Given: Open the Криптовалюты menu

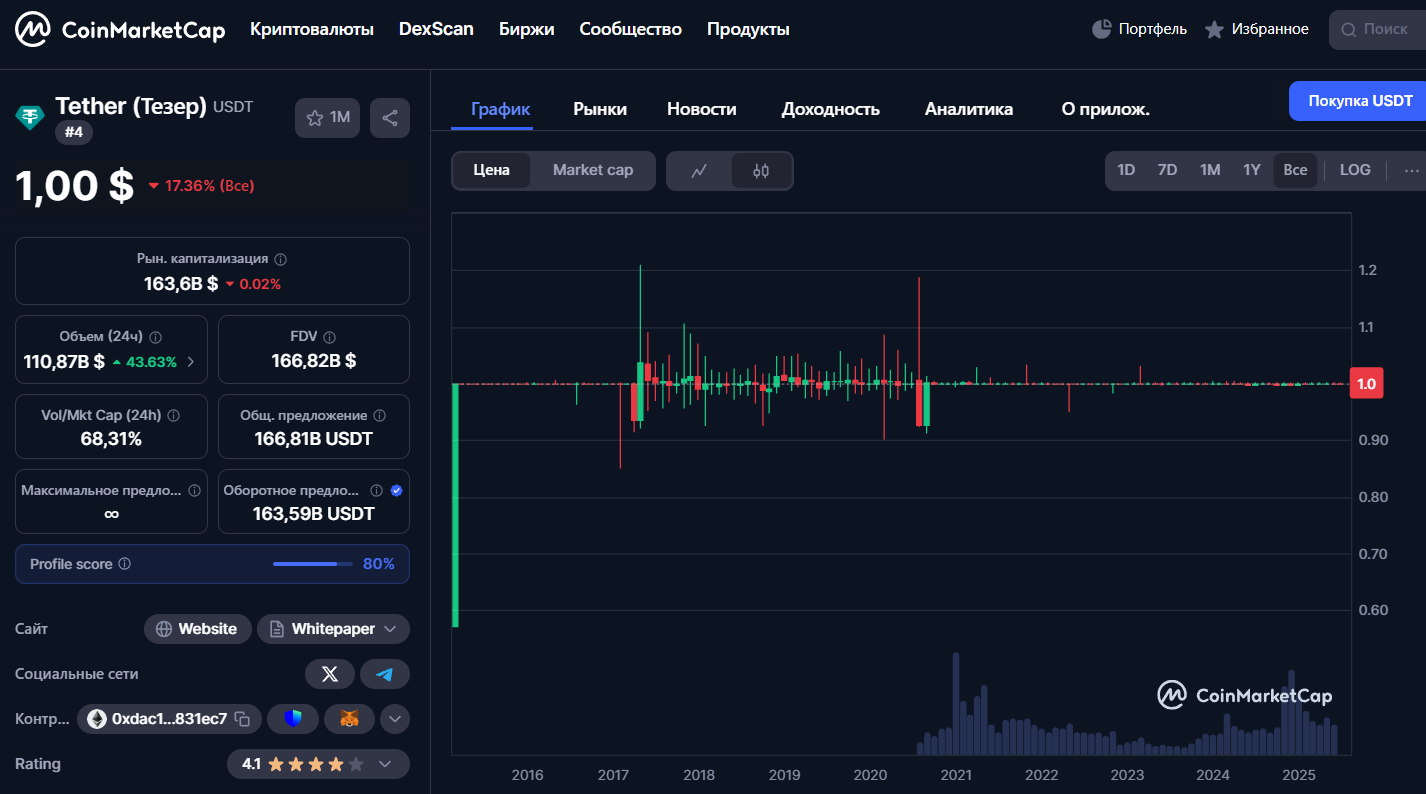Looking at the screenshot, I should (312, 30).
